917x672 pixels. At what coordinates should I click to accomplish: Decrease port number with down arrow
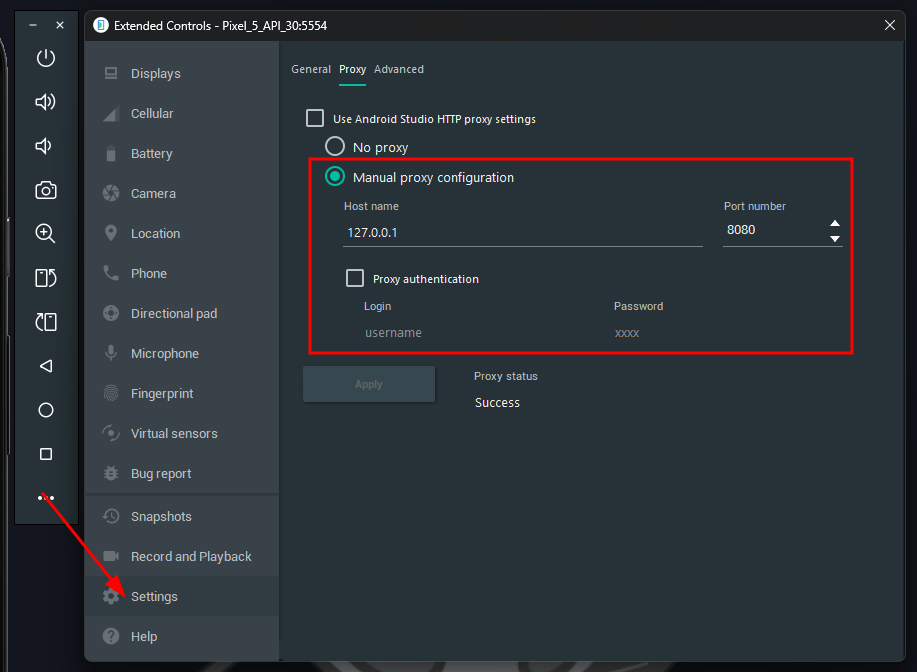(834, 238)
